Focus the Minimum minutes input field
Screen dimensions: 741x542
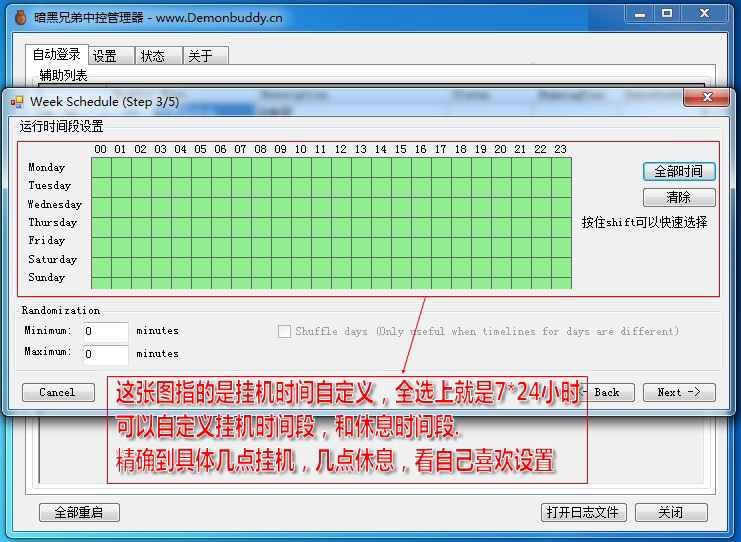point(105,331)
